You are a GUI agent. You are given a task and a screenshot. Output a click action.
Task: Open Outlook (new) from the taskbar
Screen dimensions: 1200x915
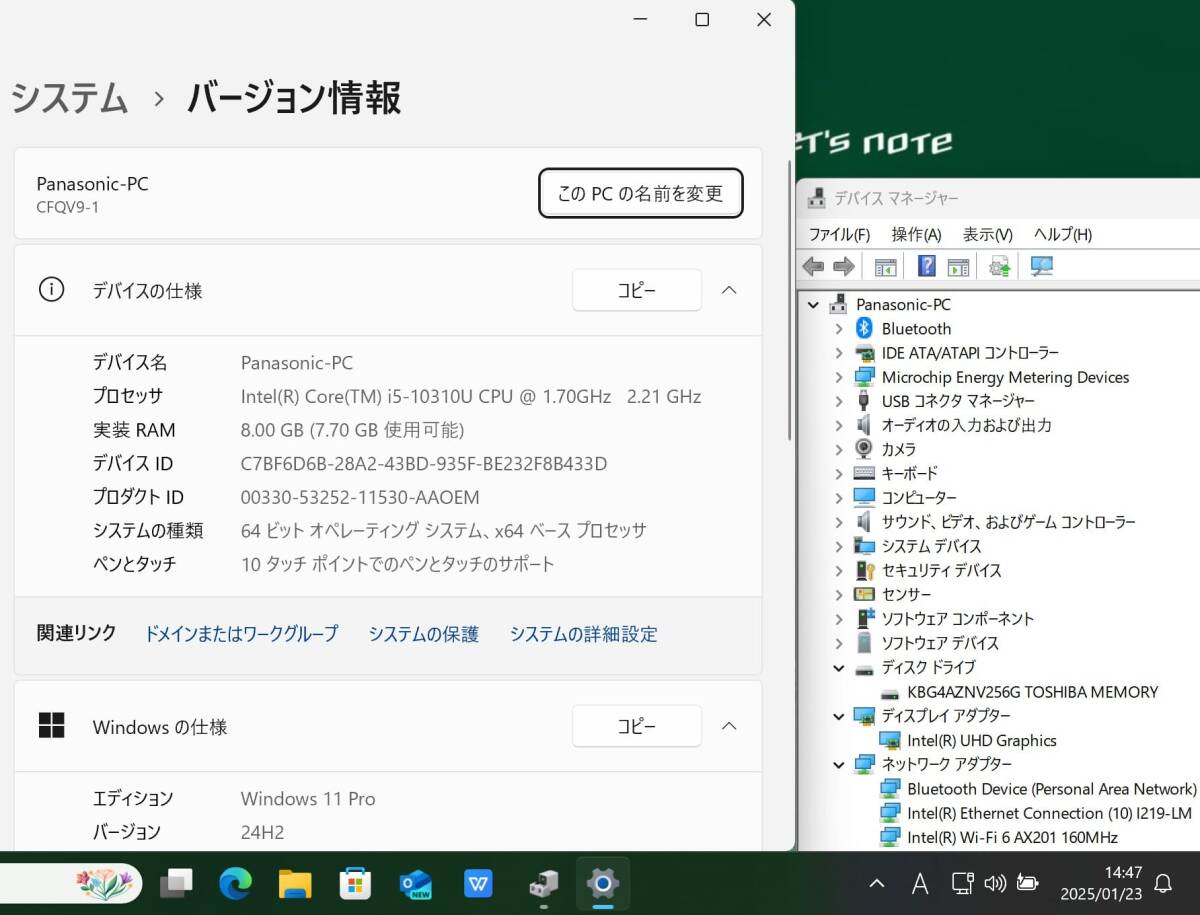(415, 883)
